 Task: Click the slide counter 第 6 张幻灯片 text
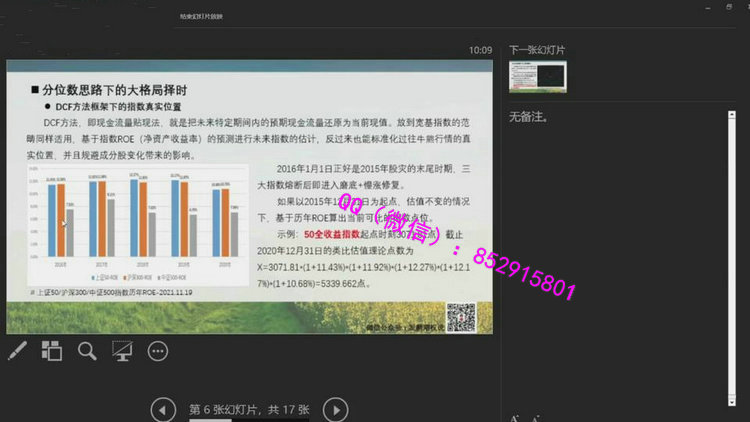click(249, 409)
